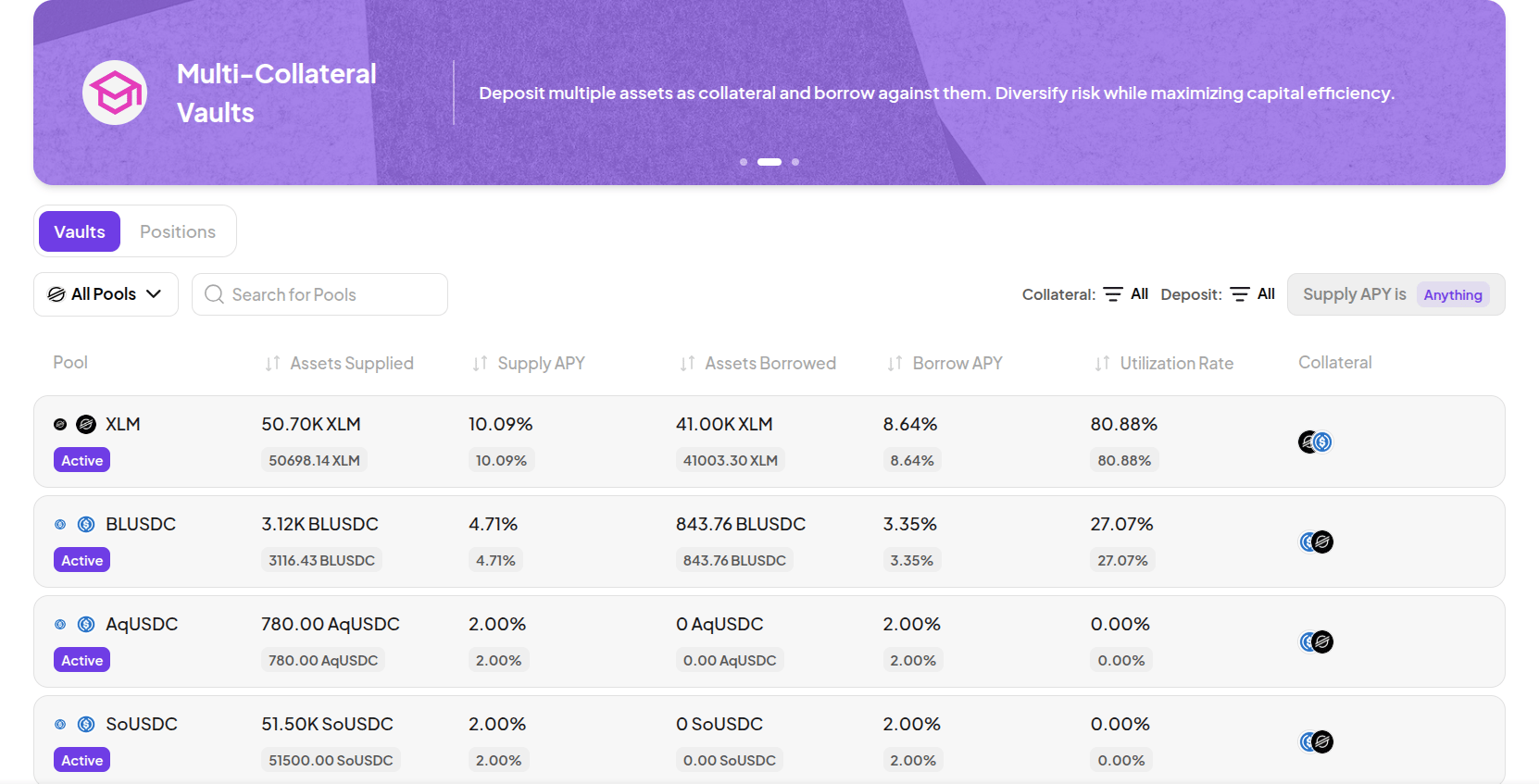Image resolution: width=1539 pixels, height=784 pixels.
Task: Click collateral asset icons in XLM row
Action: [1315, 442]
